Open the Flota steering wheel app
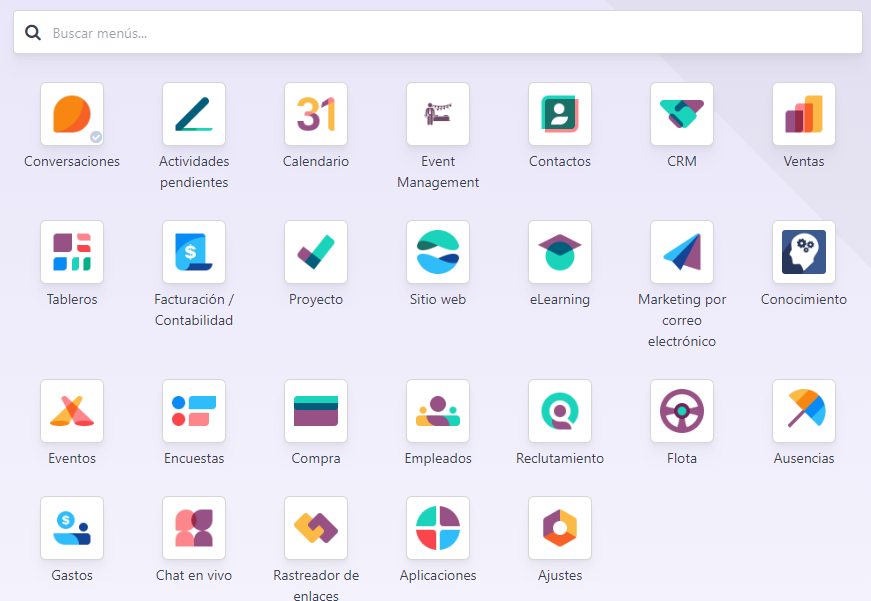871x601 pixels. pos(682,411)
